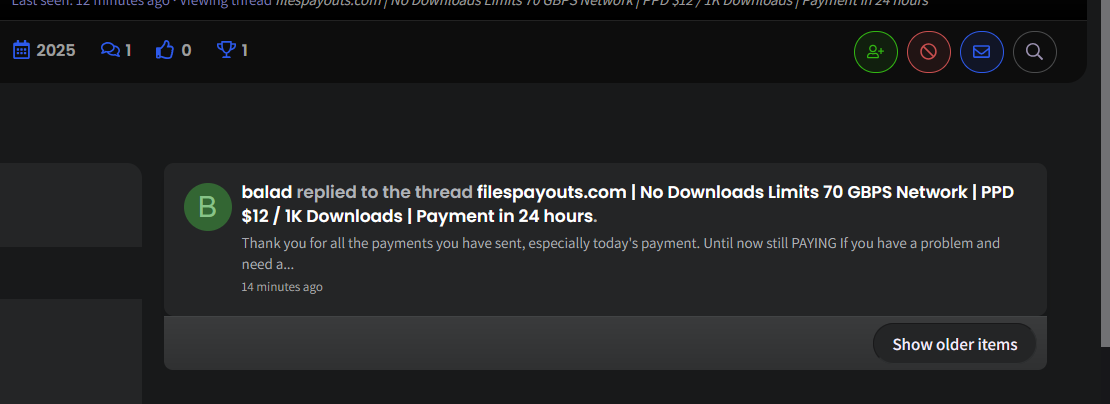This screenshot has width=1110, height=404.
Task: Click the 2025 joined year text
Action: pyautogui.click(x=56, y=50)
